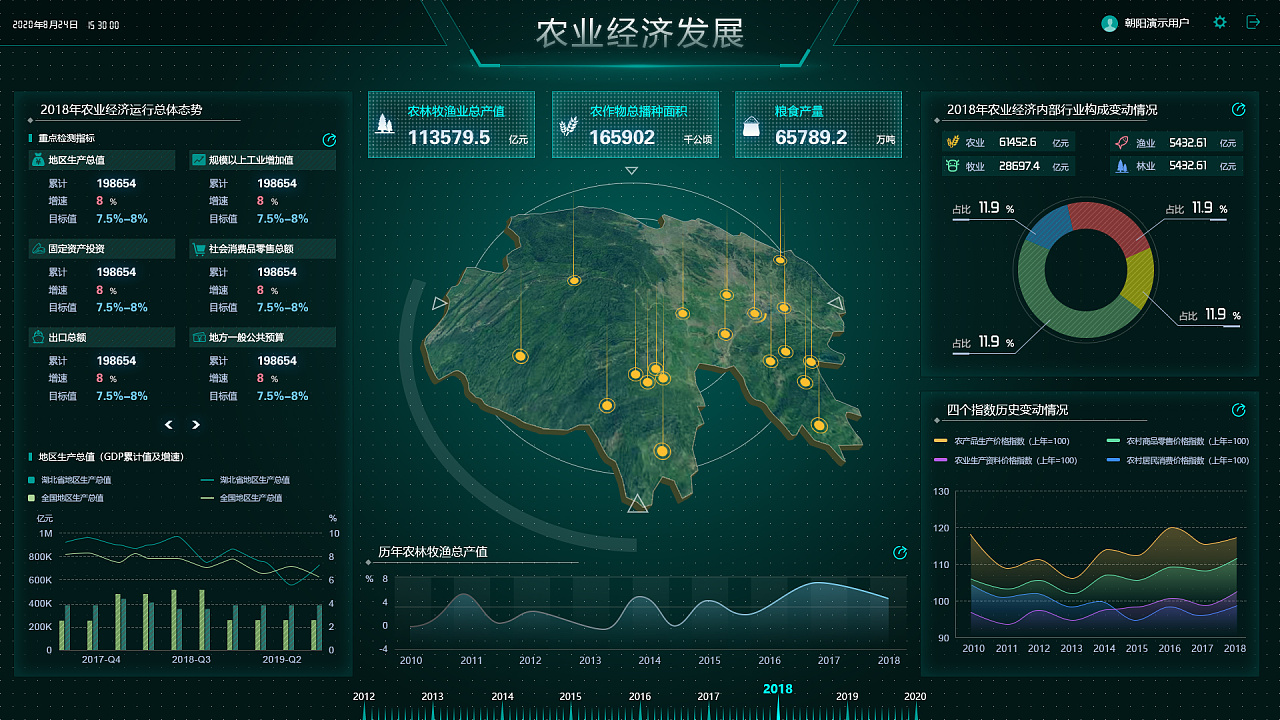
Task: Go to next indicator page arrow
Action: [196, 425]
